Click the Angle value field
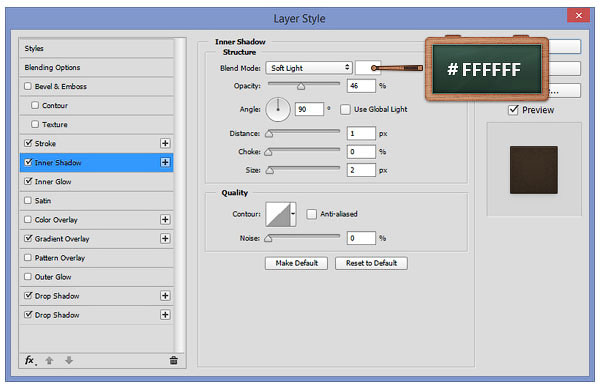The width and height of the screenshot is (600, 388). click(309, 109)
